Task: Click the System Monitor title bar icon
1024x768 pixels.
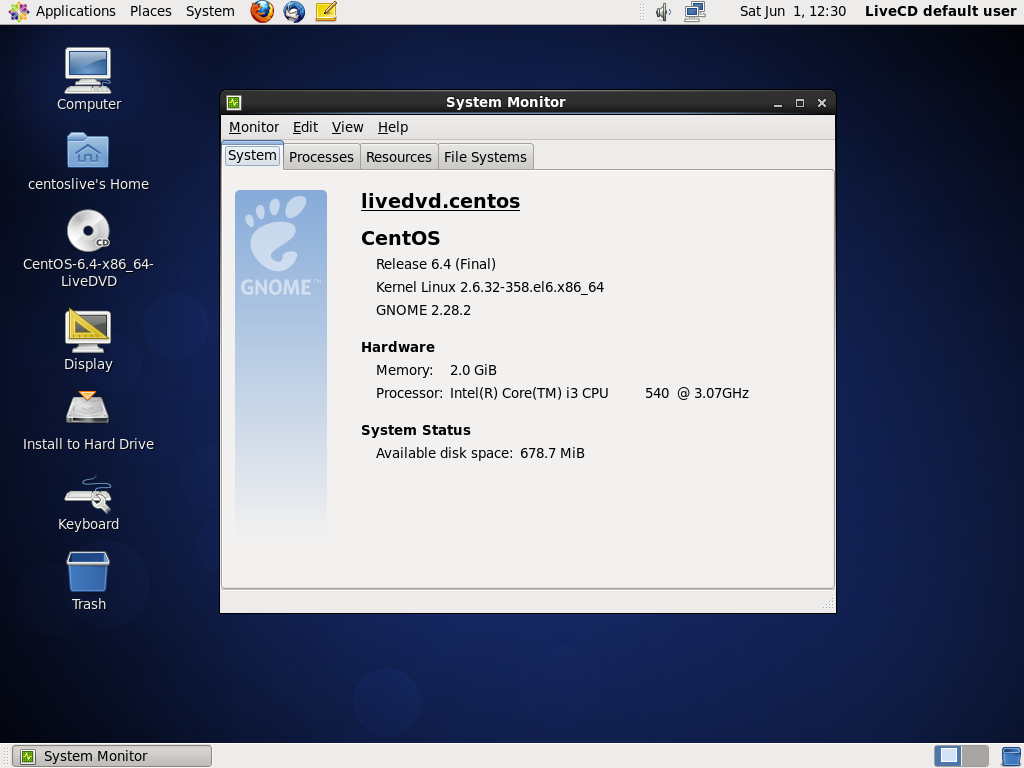Action: pos(234,103)
